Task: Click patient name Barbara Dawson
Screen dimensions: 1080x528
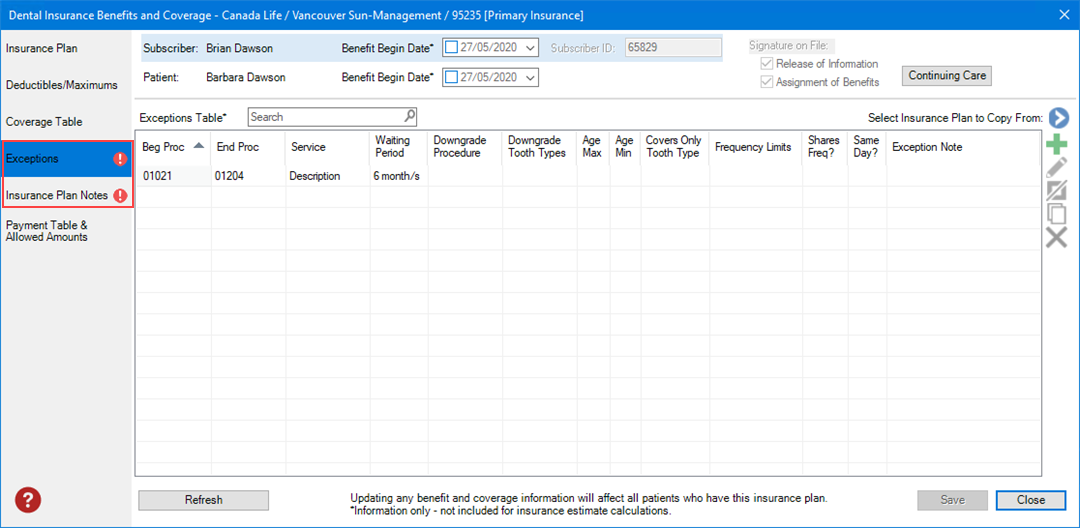Action: [246, 78]
